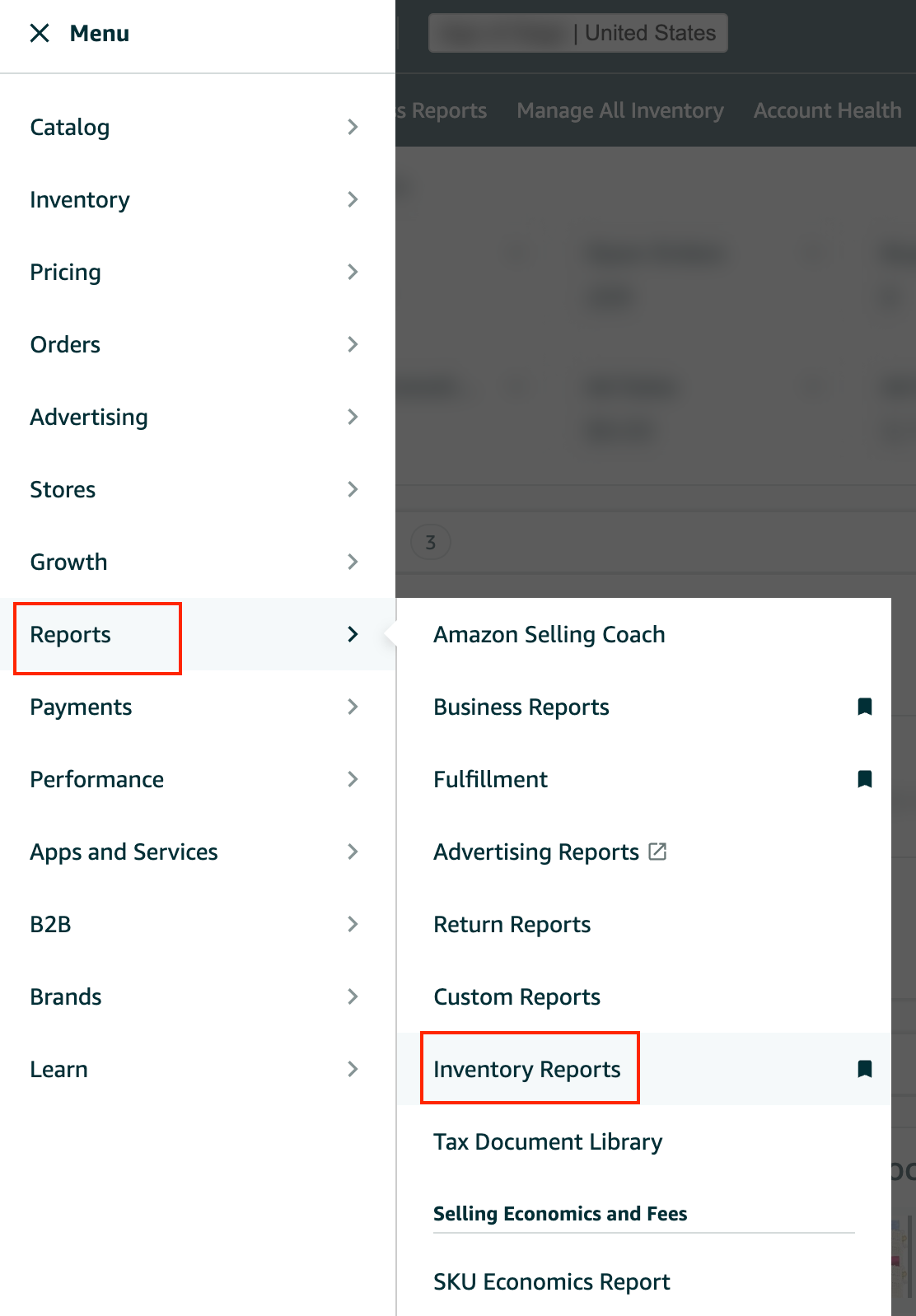The image size is (916, 1316).
Task: Expand the Brands chevron arrow
Action: point(353,996)
